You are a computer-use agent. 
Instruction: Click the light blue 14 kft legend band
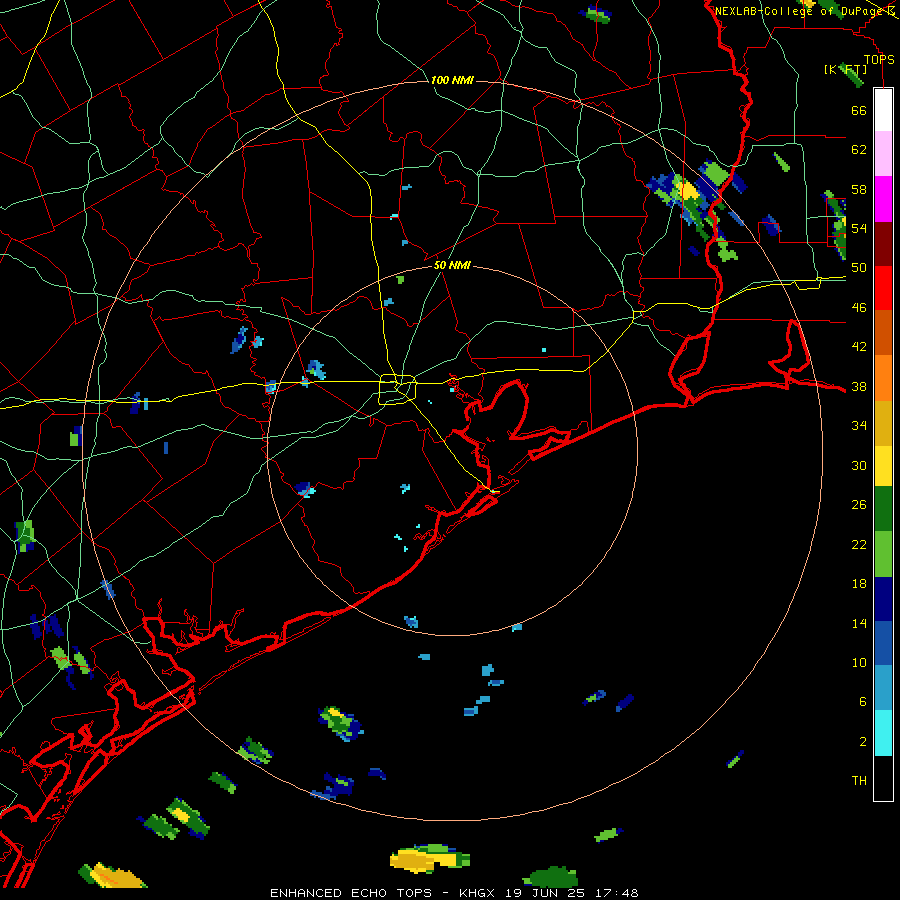pyautogui.click(x=883, y=687)
